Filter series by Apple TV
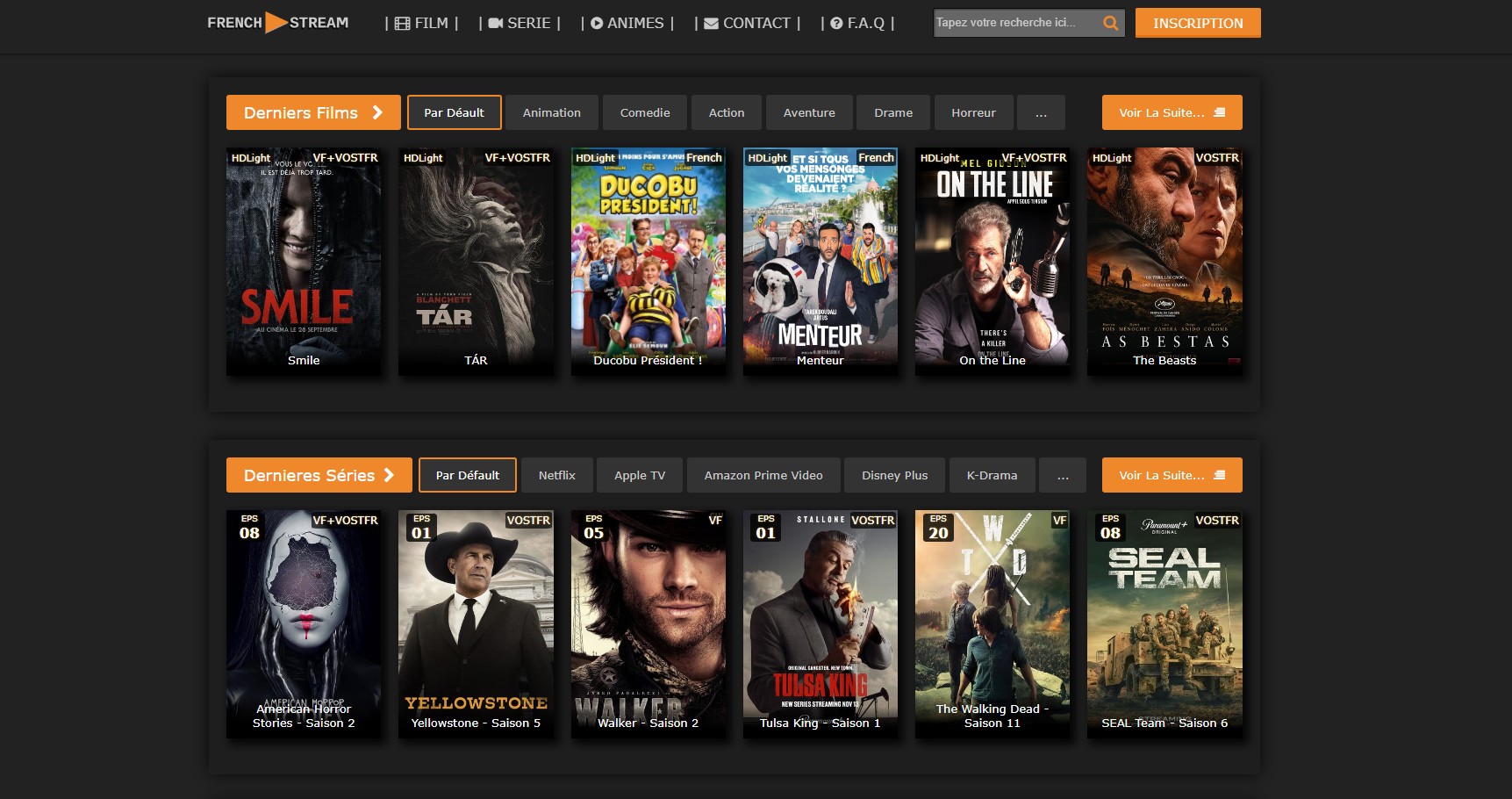 point(640,475)
